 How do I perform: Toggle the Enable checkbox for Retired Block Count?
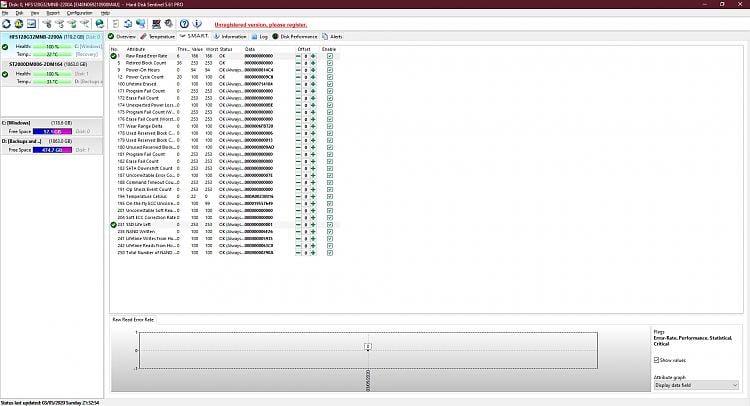[330, 63]
